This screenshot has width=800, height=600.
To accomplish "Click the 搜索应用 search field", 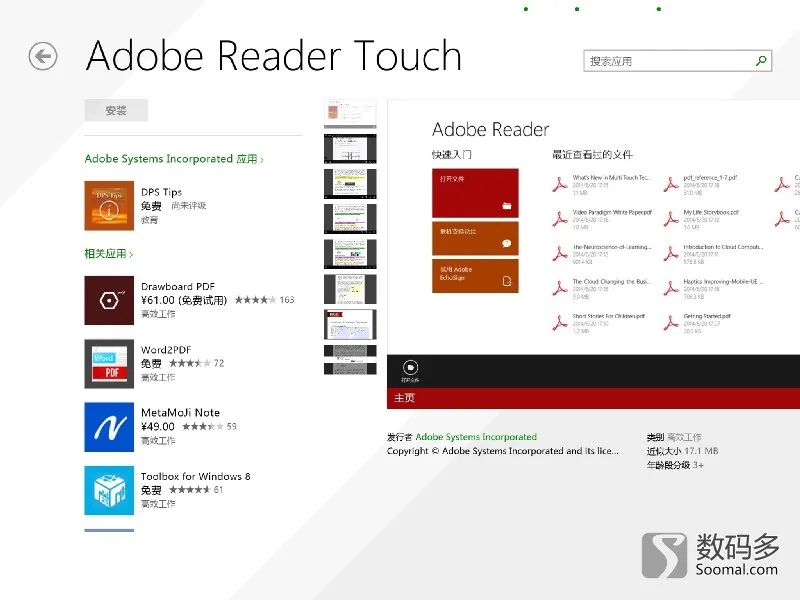I will [678, 61].
